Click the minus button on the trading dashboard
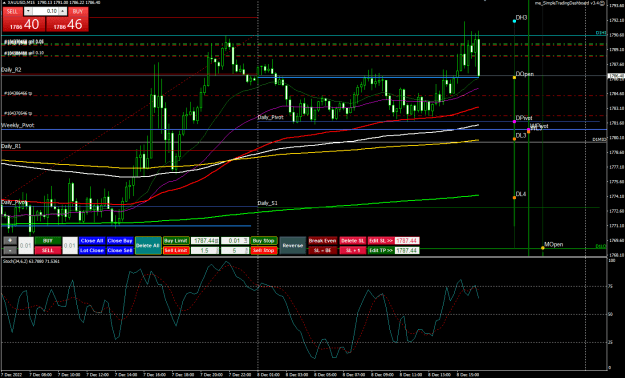Image resolution: width=625 pixels, height=378 pixels. click(10, 250)
